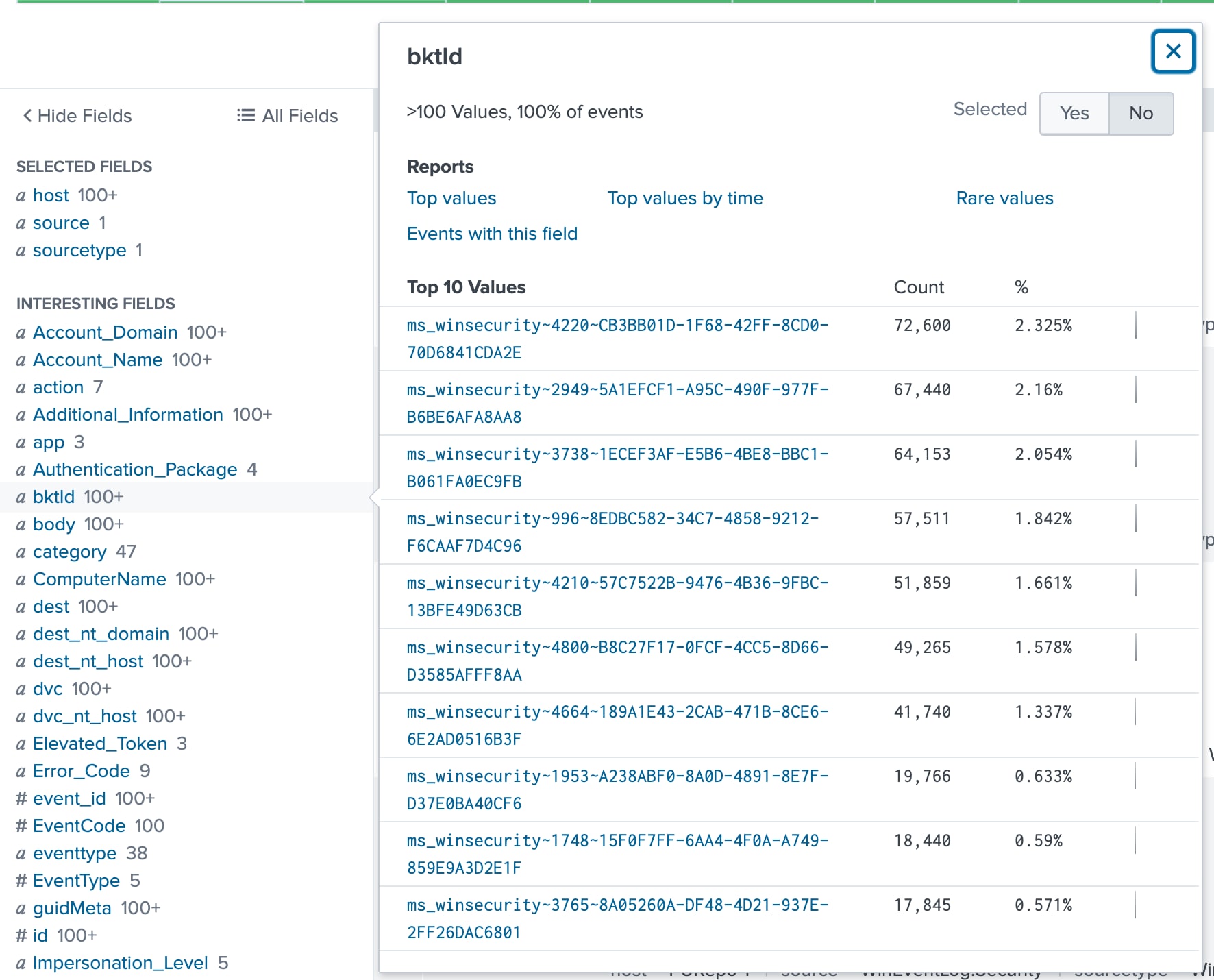Open Top values report
Image resolution: width=1214 pixels, height=980 pixels.
coord(451,198)
